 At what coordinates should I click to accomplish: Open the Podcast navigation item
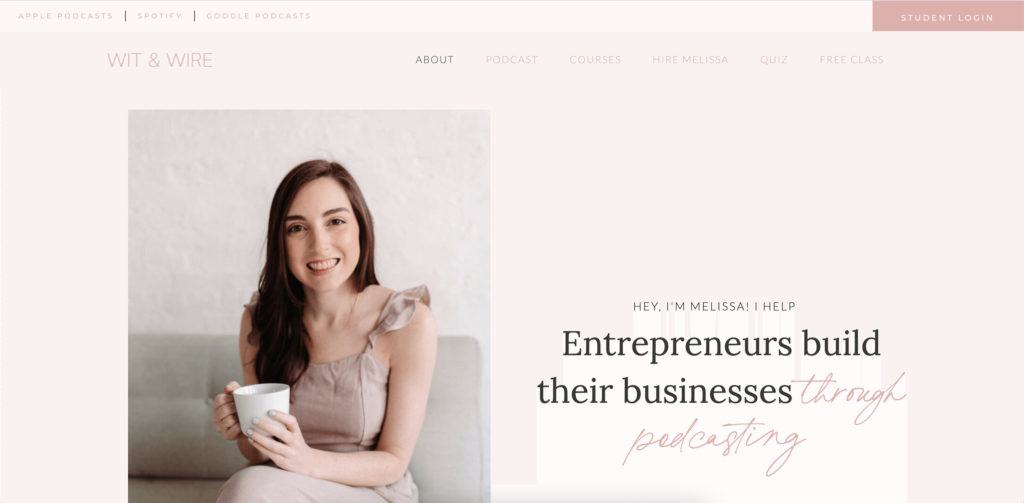pos(511,59)
